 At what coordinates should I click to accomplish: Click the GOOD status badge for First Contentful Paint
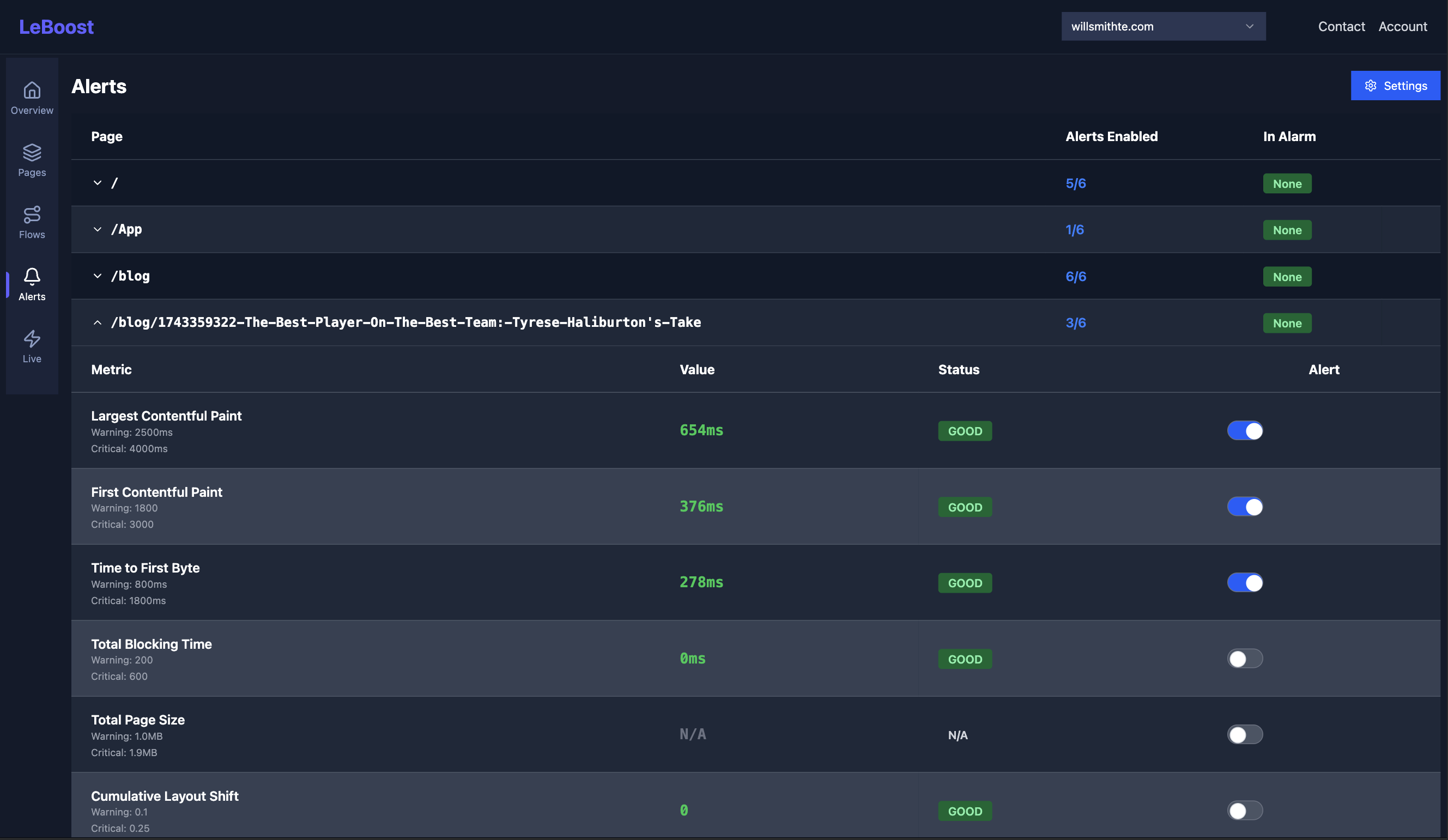pos(964,507)
